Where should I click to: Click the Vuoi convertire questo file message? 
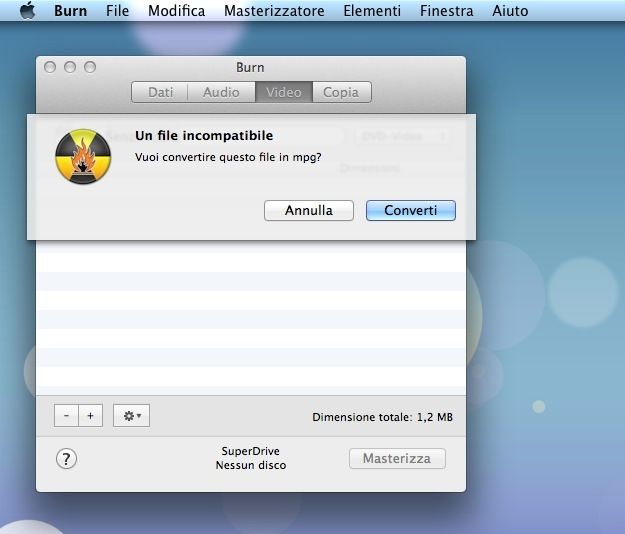[228, 157]
